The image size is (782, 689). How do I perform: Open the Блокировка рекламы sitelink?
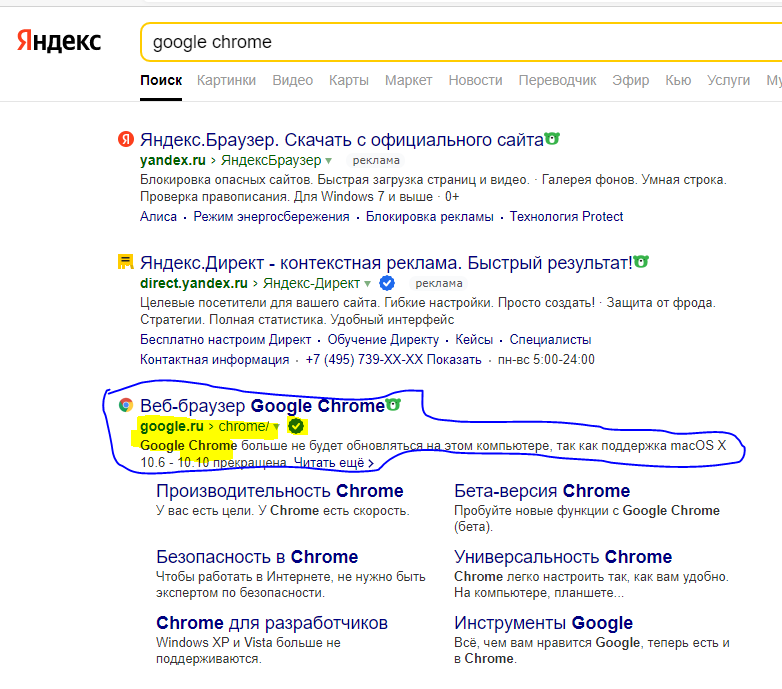pos(429,216)
